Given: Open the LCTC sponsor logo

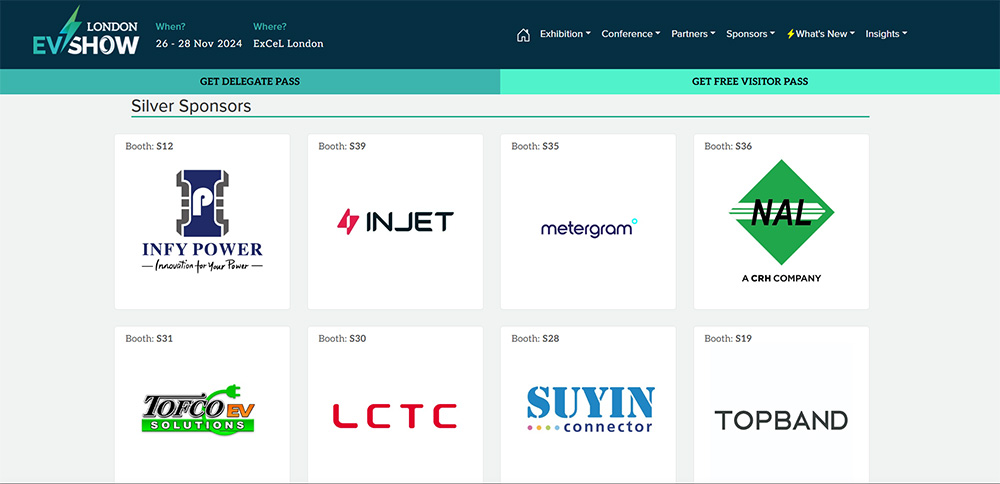Looking at the screenshot, I should click(395, 416).
